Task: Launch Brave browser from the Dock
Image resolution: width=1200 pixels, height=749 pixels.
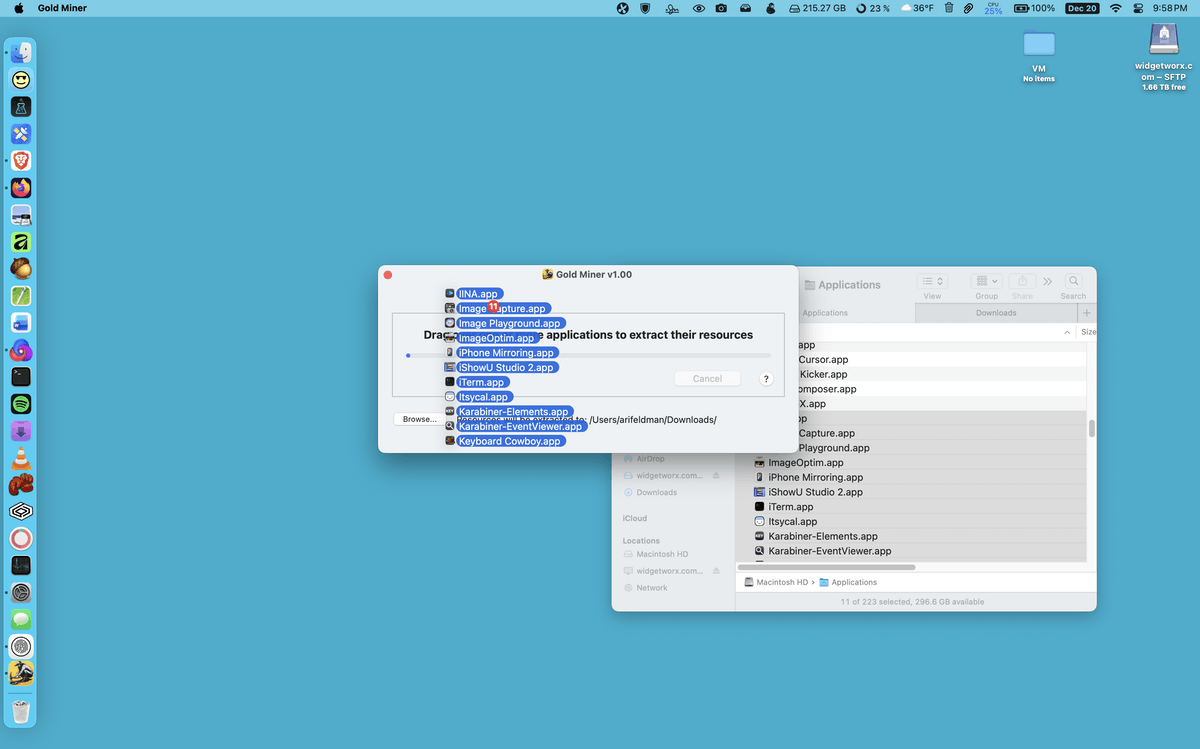Action: pos(21,161)
